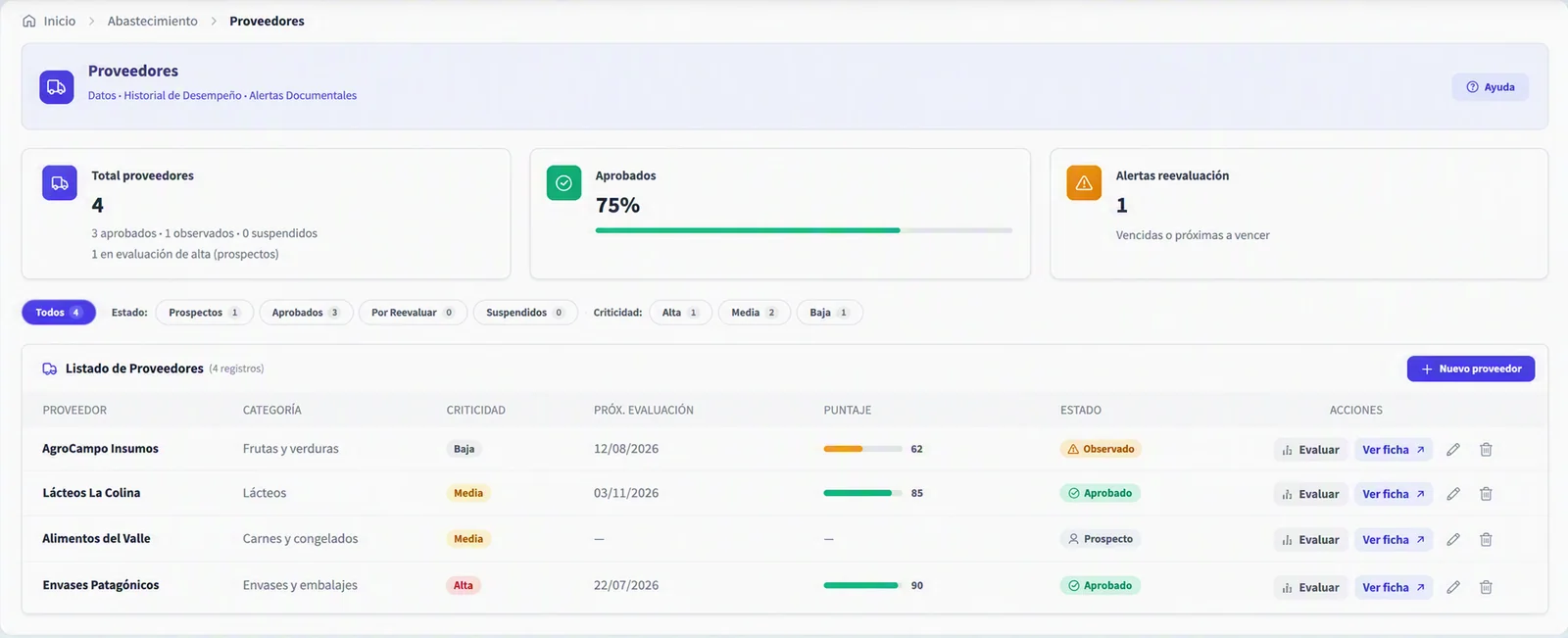The width and height of the screenshot is (1568, 638).
Task: Filter by Por Reevaluar state
Action: click(413, 313)
